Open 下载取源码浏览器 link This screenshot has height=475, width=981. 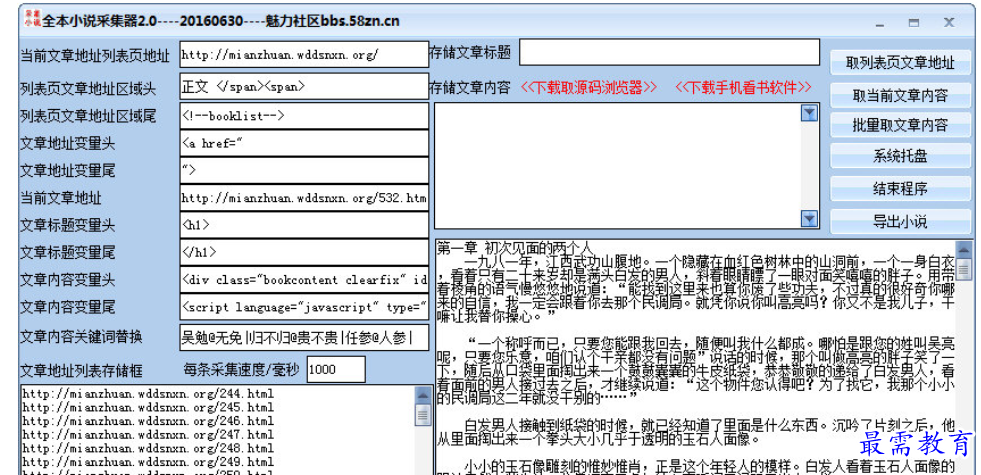point(589,87)
